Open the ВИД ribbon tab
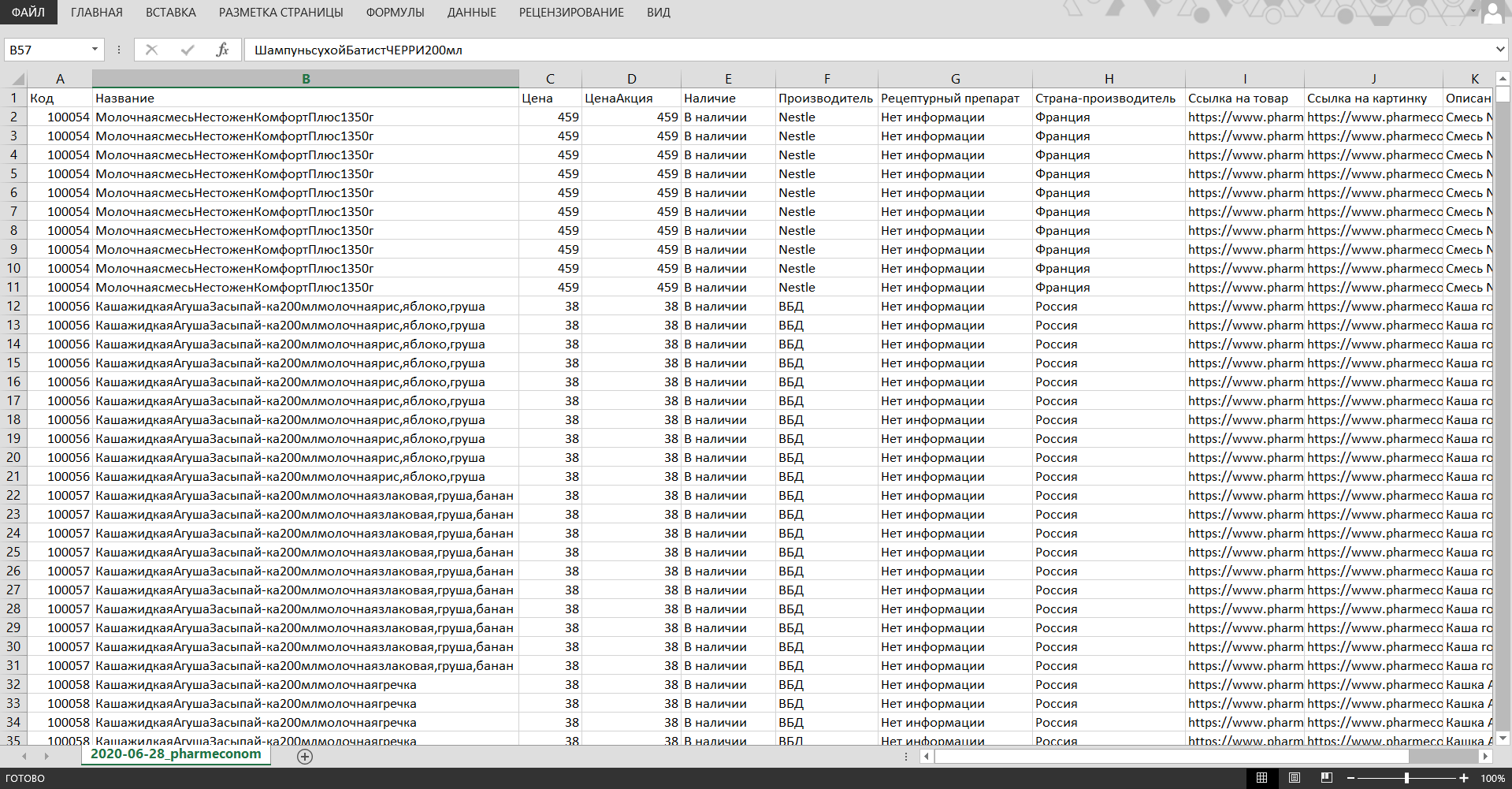Viewport: 1512px width, 789px height. point(659,13)
